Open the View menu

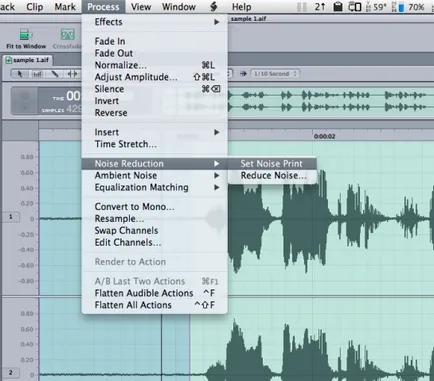pos(141,7)
